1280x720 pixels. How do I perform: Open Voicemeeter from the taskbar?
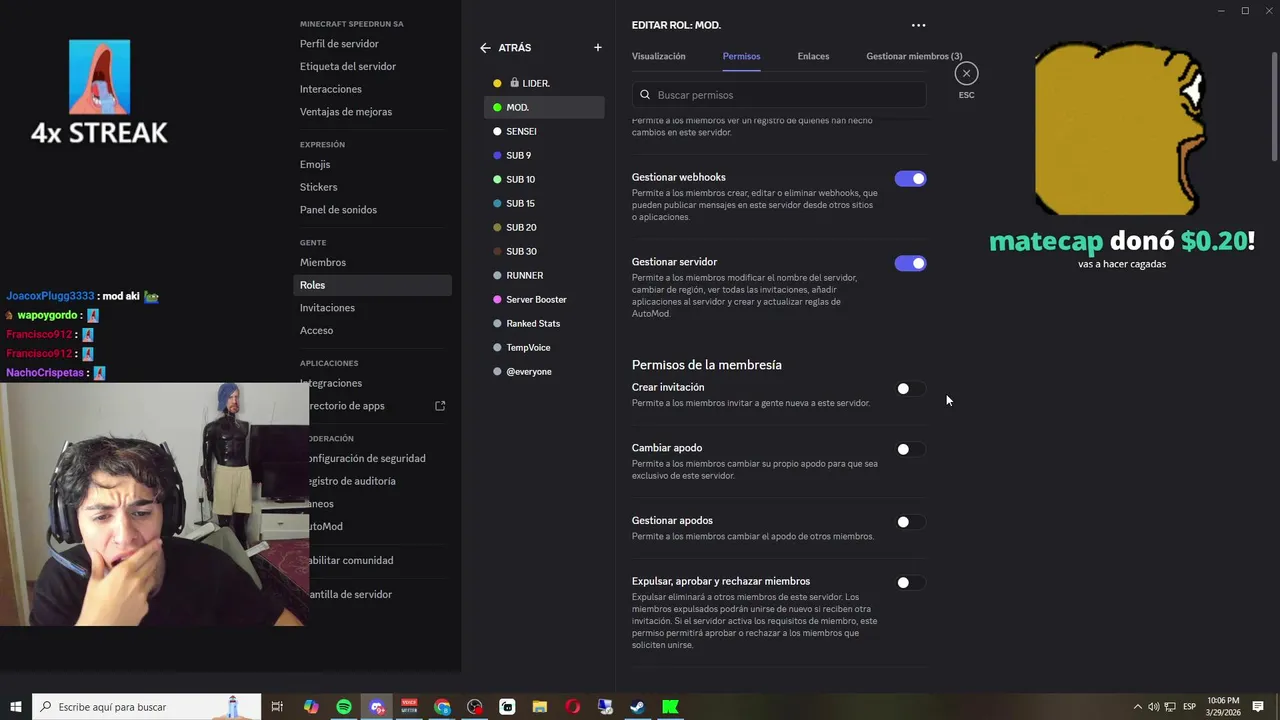click(x=409, y=707)
